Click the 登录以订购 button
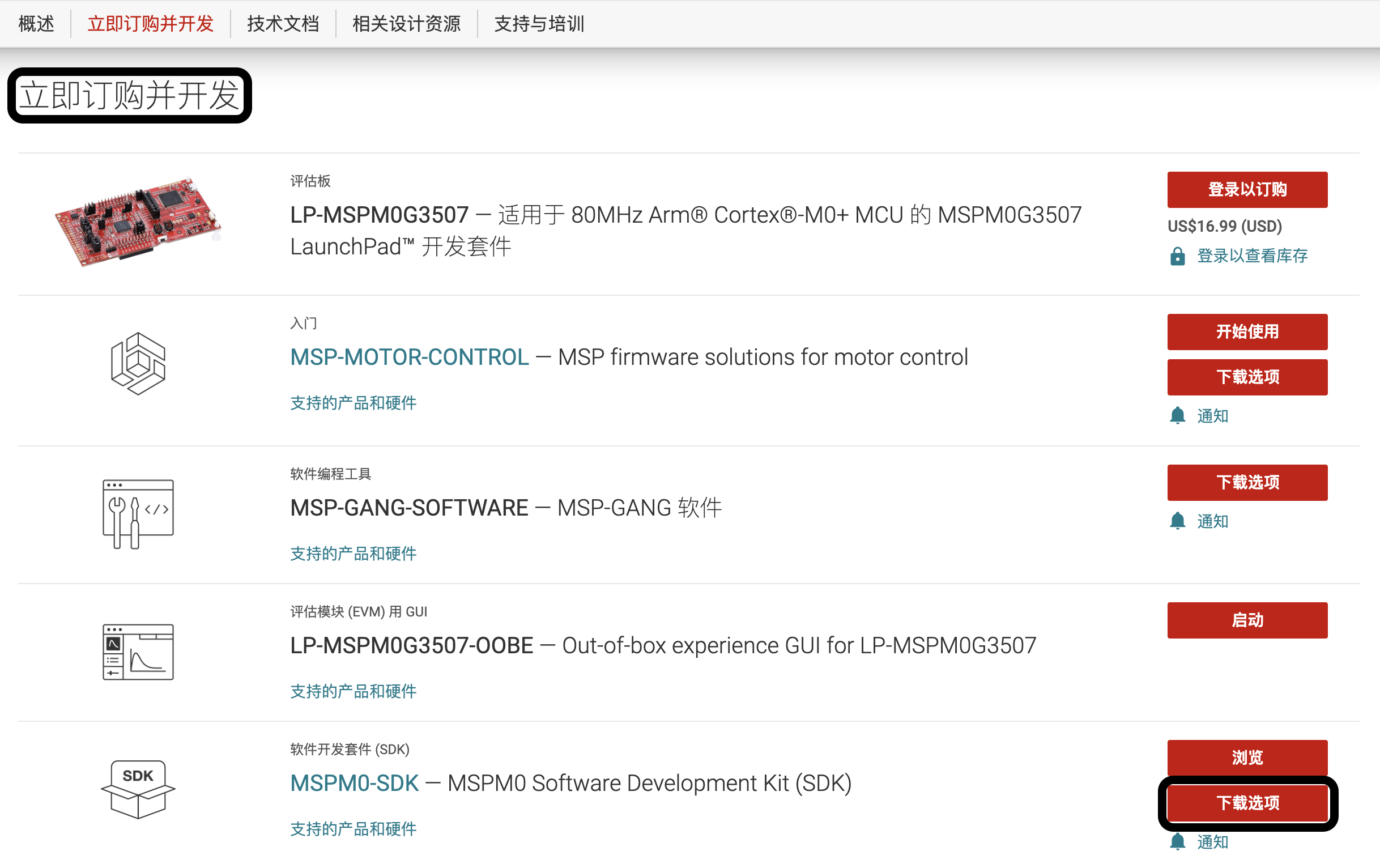This screenshot has width=1380, height=868. 1247,190
